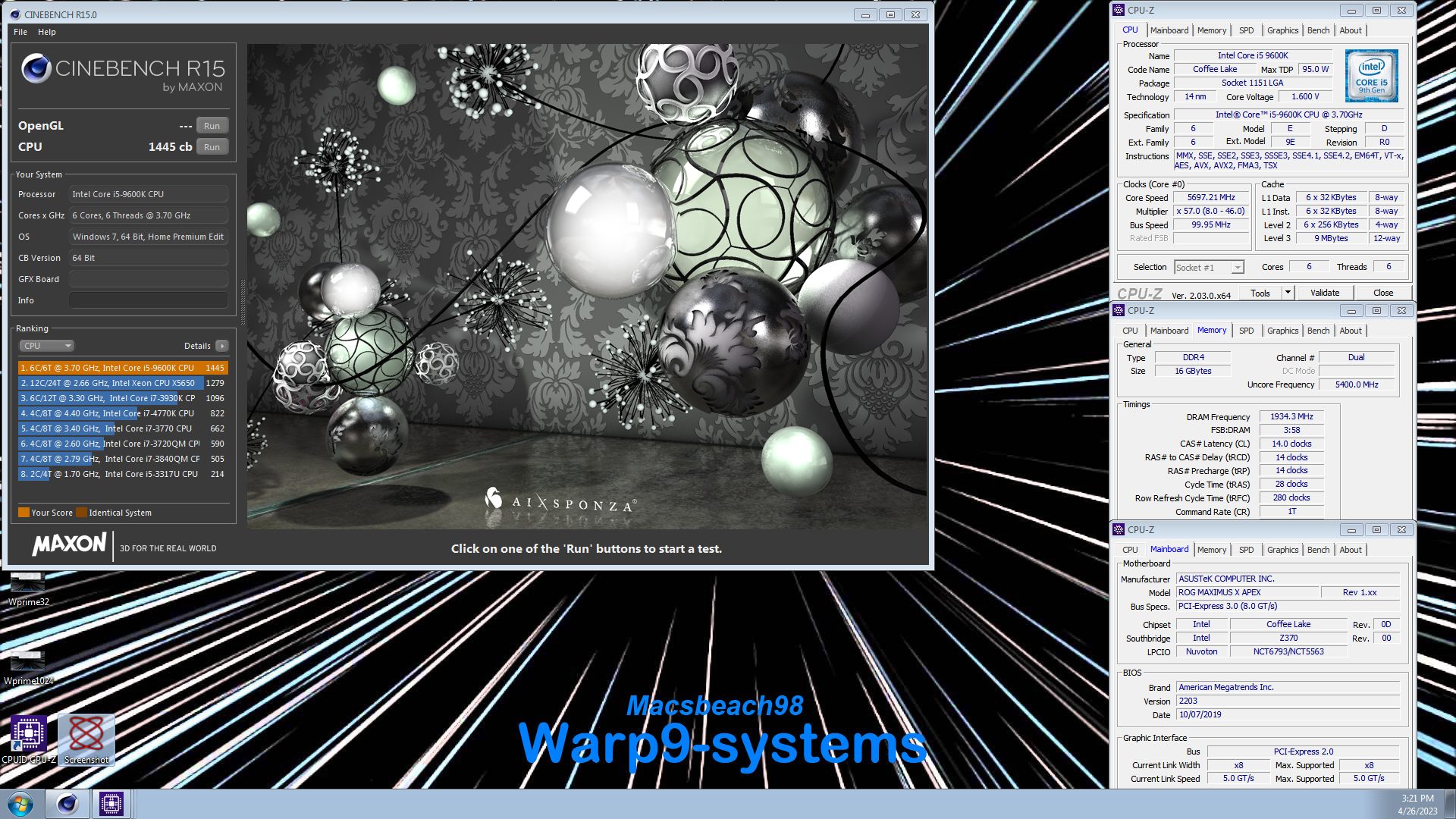Click the GFX Board field
The image size is (1456, 819).
[149, 279]
